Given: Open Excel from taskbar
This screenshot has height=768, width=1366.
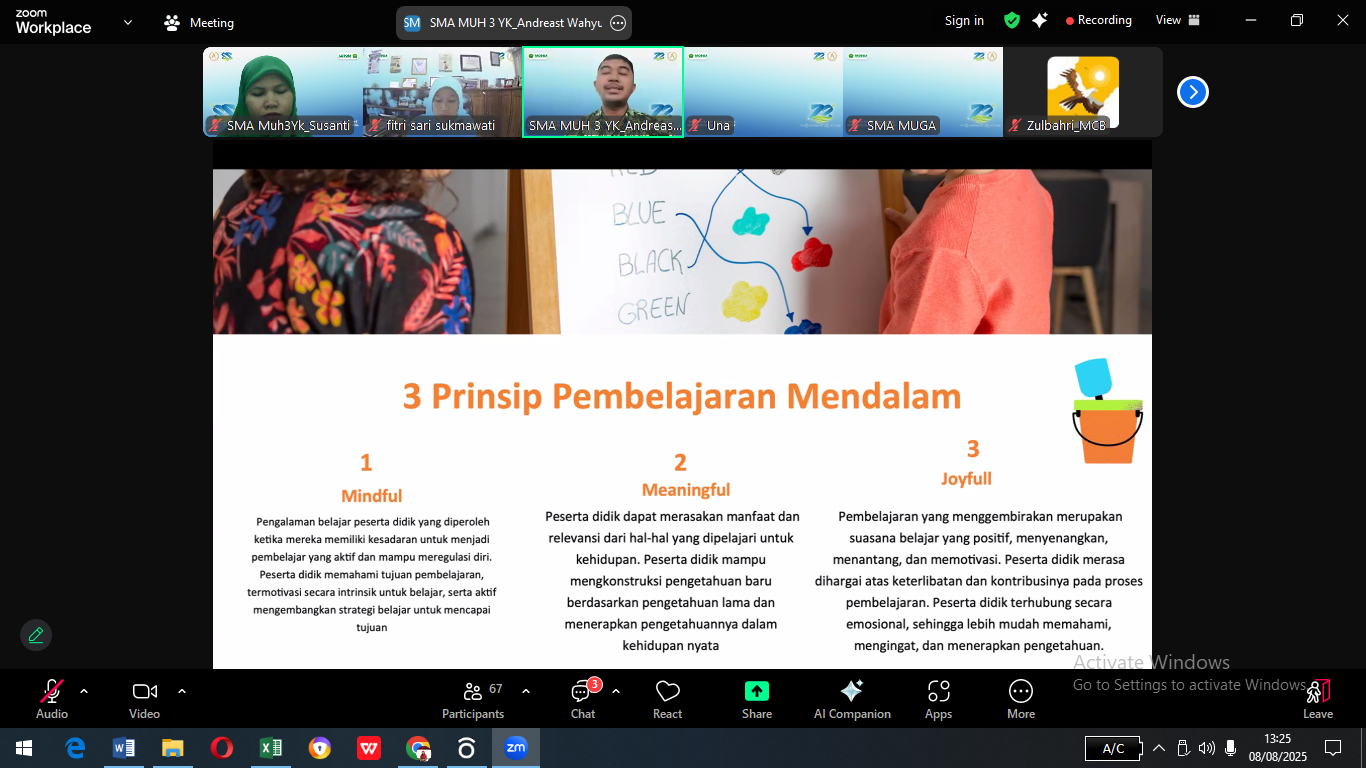Looking at the screenshot, I should 271,748.
